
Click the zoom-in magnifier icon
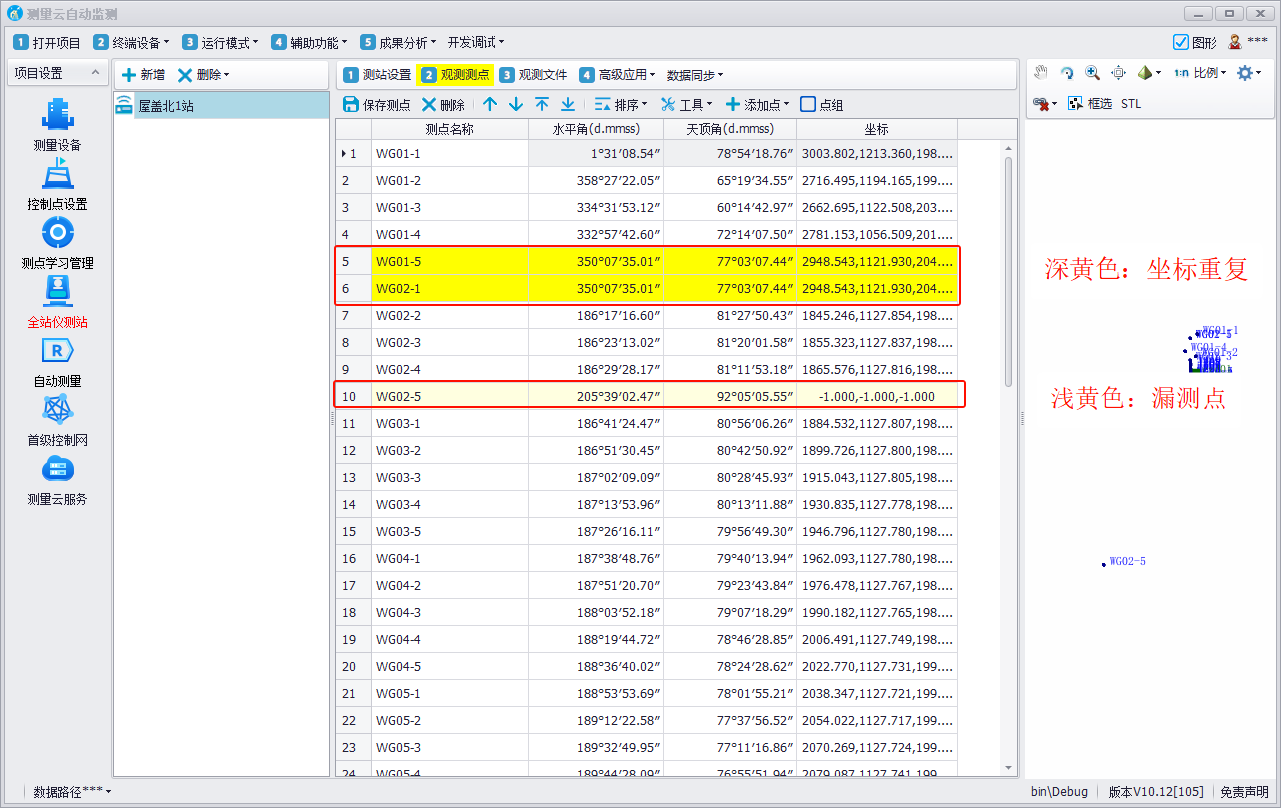click(x=1092, y=73)
